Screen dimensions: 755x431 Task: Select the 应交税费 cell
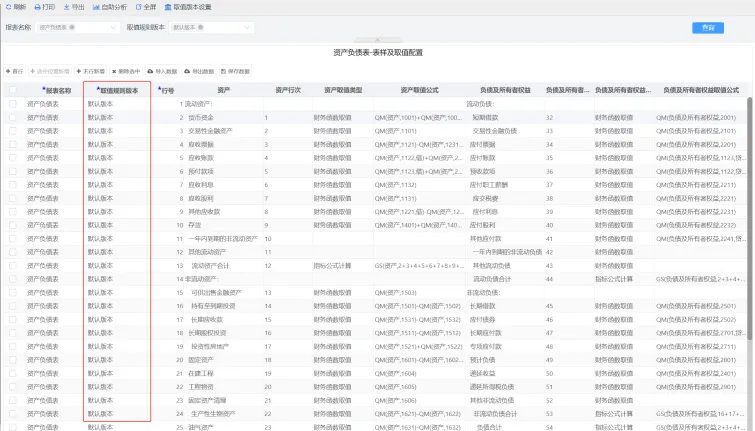point(485,198)
